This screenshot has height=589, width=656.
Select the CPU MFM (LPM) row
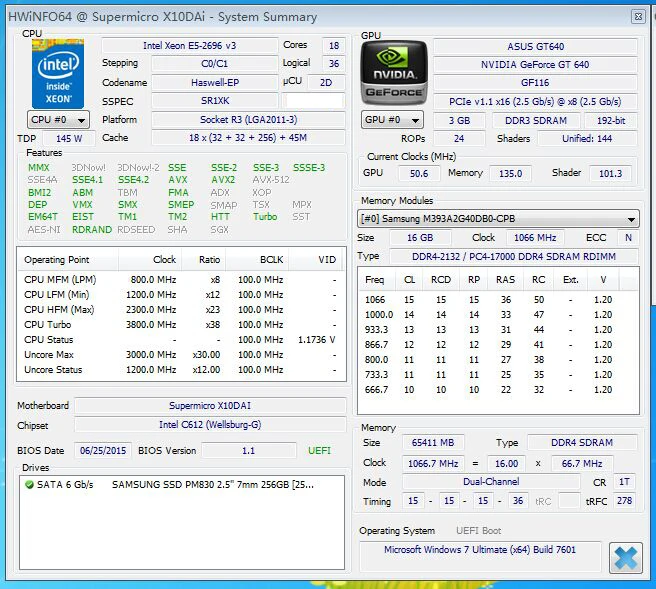pyautogui.click(x=181, y=279)
